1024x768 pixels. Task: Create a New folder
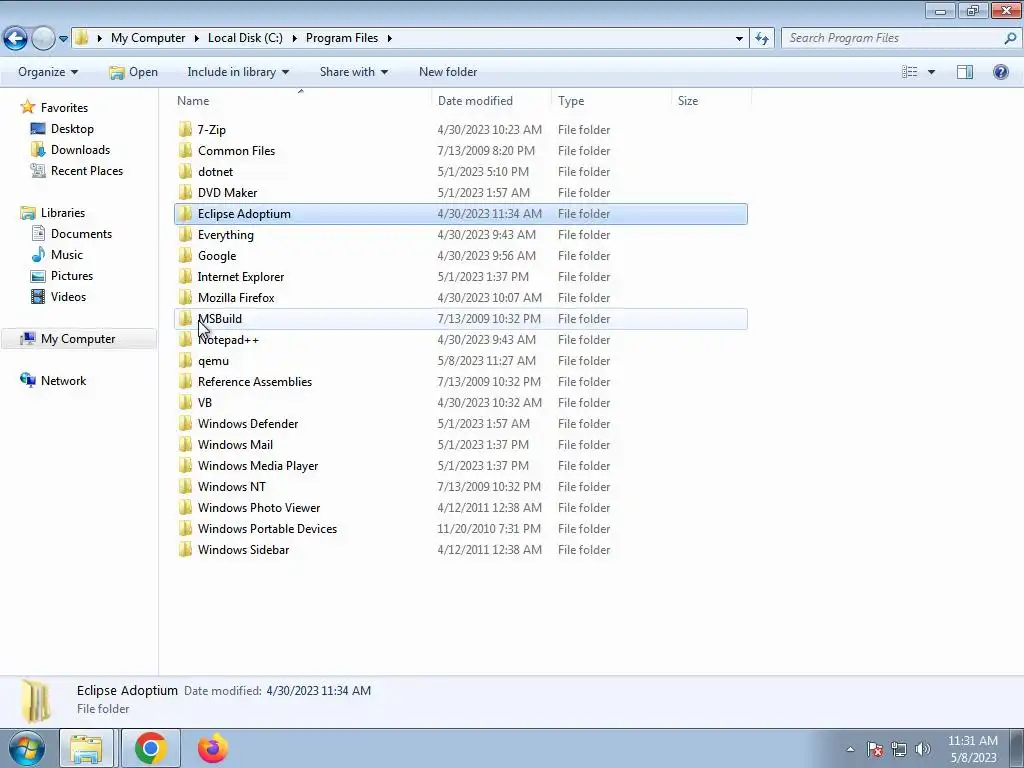(448, 72)
